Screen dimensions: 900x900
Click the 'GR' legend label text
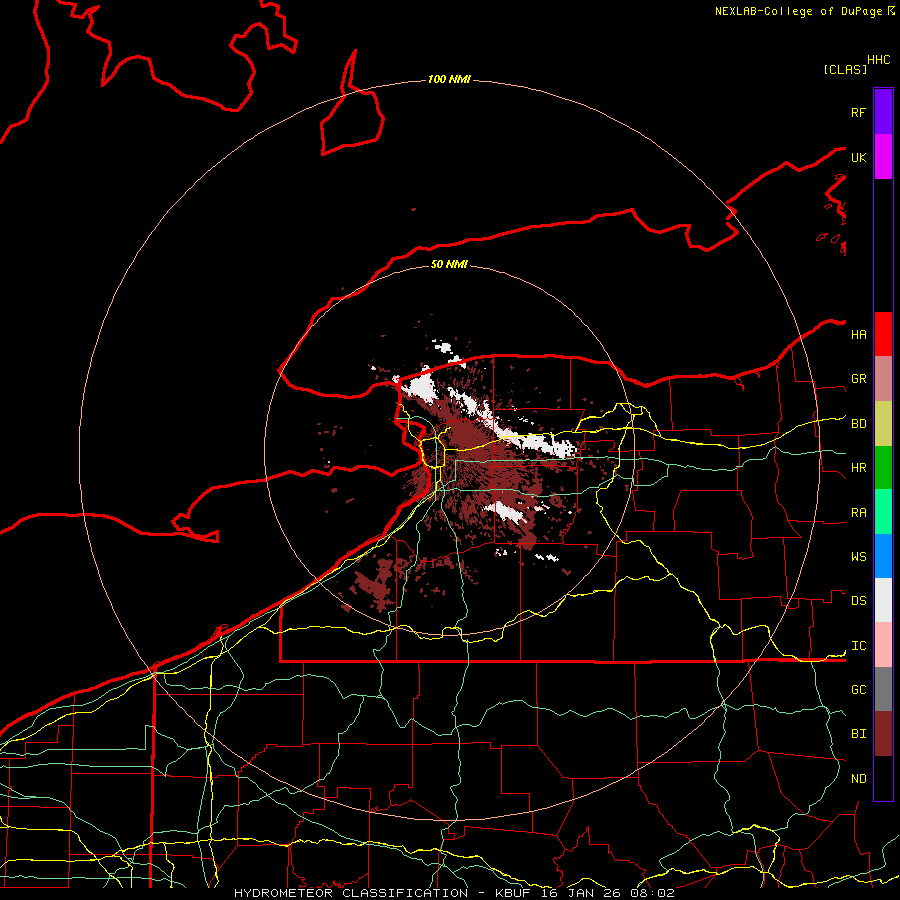(x=858, y=379)
